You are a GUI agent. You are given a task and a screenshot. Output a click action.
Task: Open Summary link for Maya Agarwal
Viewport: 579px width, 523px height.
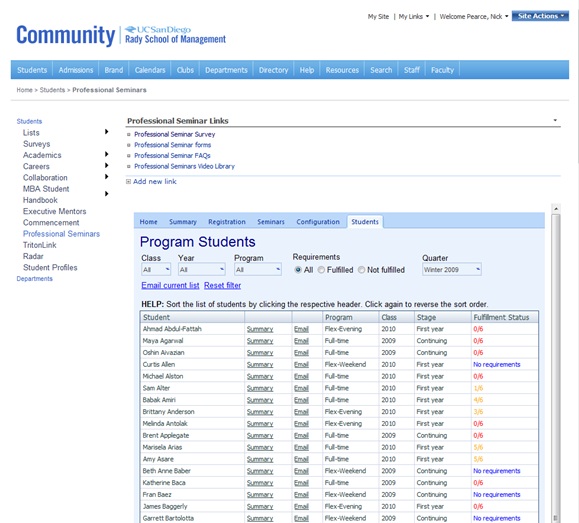[260, 341]
